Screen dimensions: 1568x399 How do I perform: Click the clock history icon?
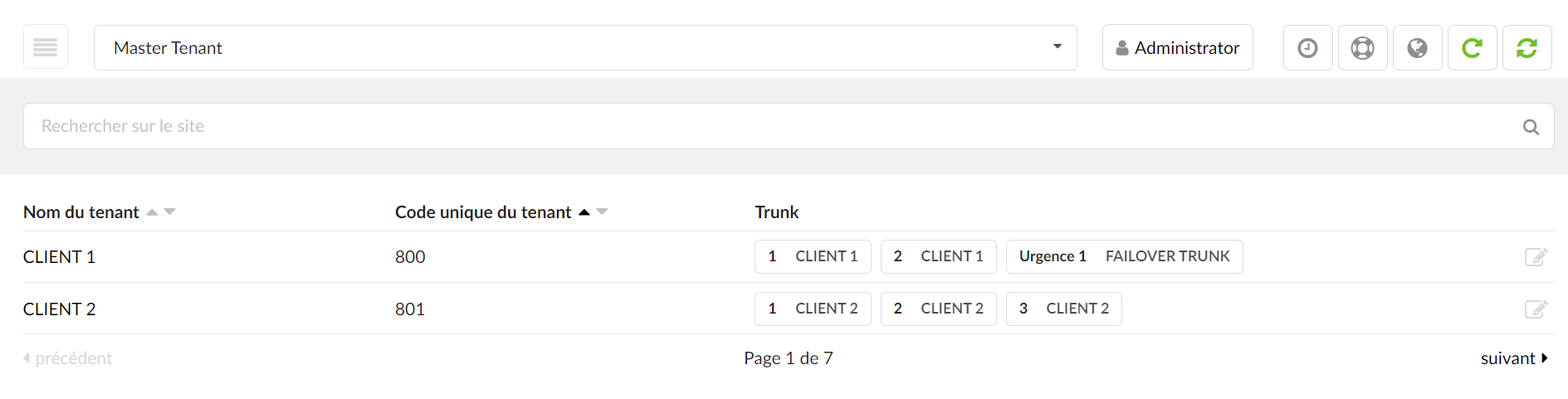[1307, 48]
